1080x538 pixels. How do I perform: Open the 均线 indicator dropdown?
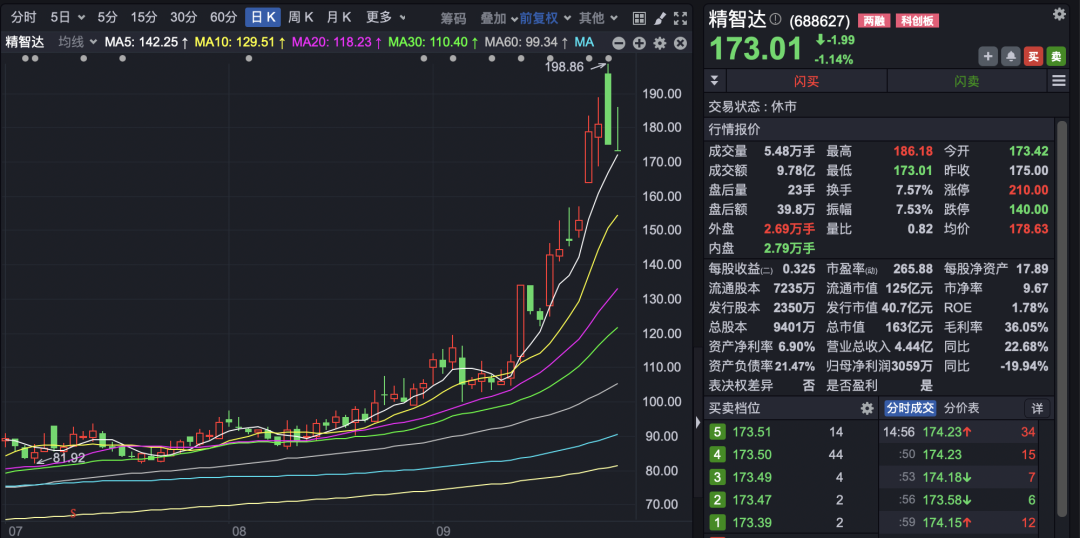78,43
